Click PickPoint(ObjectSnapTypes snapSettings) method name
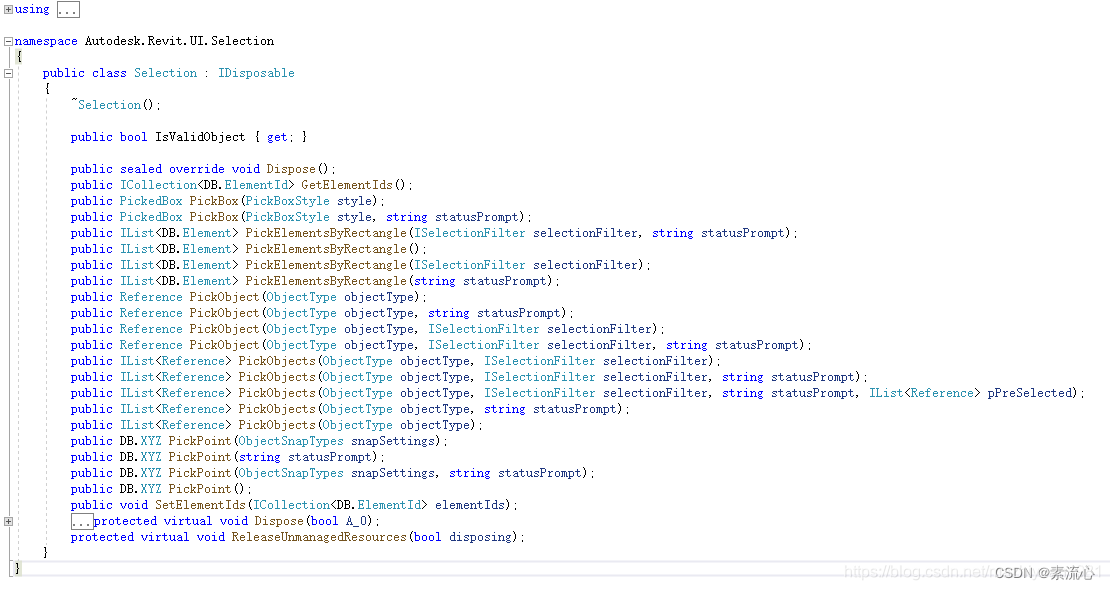1110x590 pixels. [200, 441]
